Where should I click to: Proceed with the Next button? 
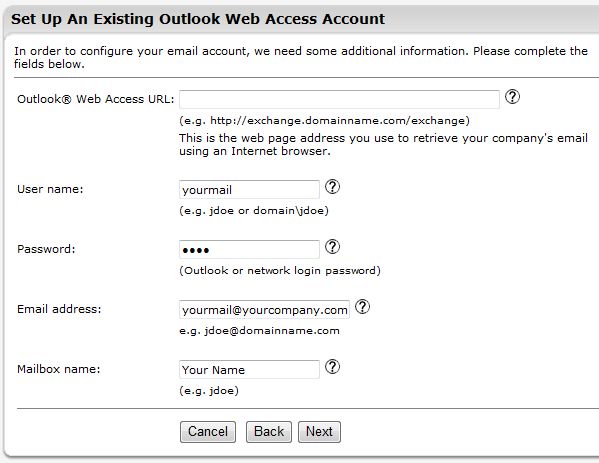(x=319, y=432)
